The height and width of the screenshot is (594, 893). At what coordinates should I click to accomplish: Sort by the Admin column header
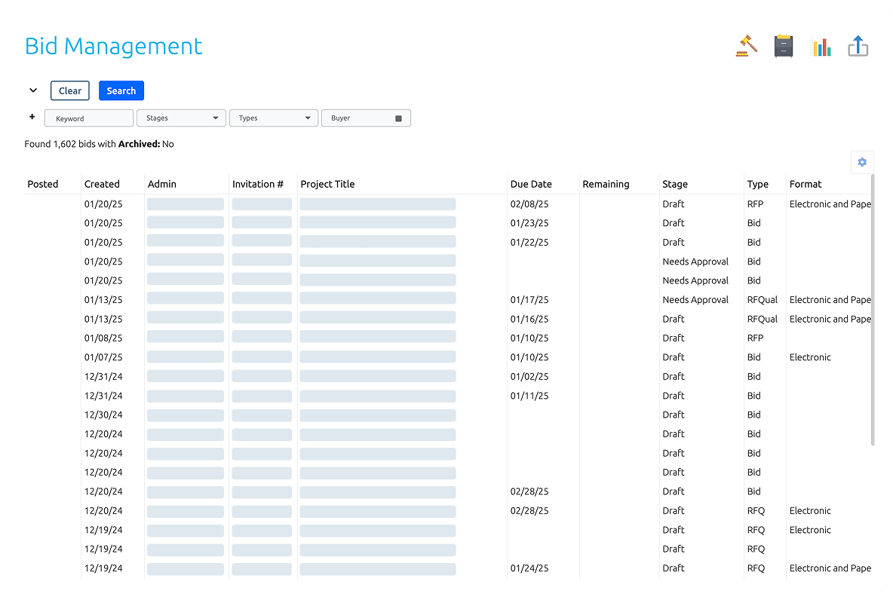(162, 184)
